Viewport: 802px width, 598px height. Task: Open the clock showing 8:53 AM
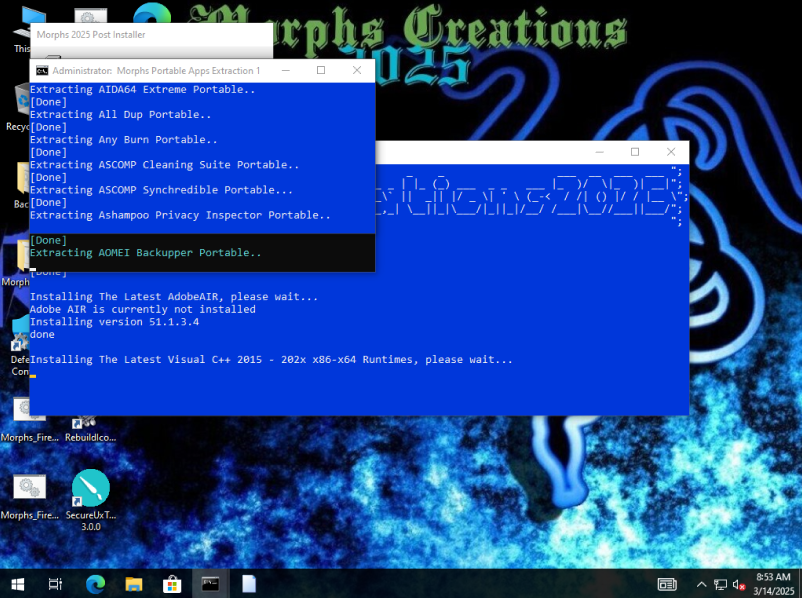pos(773,584)
